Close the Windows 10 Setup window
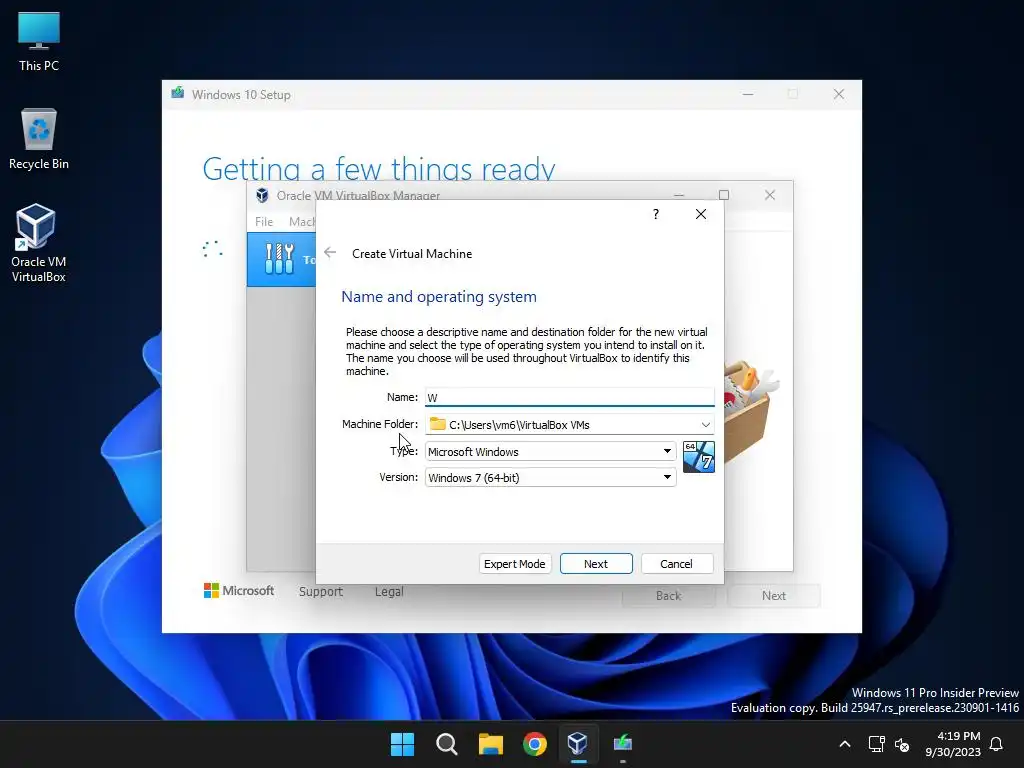The image size is (1024, 768). (x=839, y=94)
